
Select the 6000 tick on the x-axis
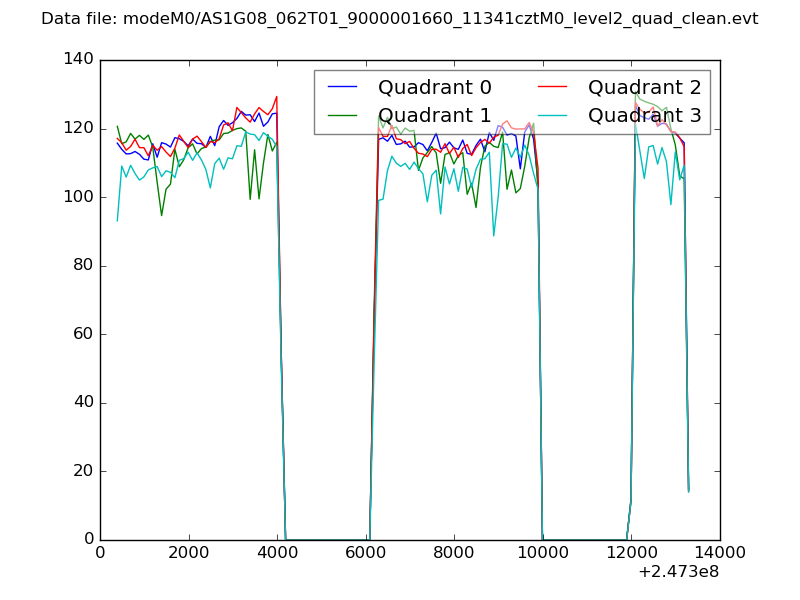tap(365, 552)
